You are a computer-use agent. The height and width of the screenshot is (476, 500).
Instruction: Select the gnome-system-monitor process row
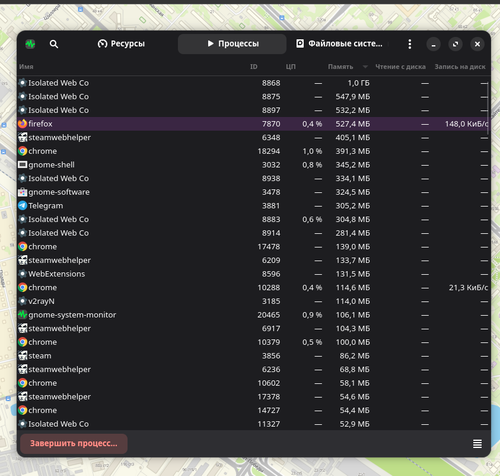[x=254, y=315]
